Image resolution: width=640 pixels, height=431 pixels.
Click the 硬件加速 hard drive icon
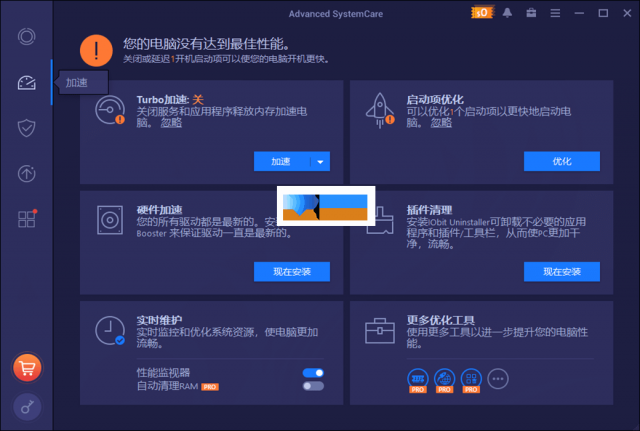pyautogui.click(x=110, y=220)
